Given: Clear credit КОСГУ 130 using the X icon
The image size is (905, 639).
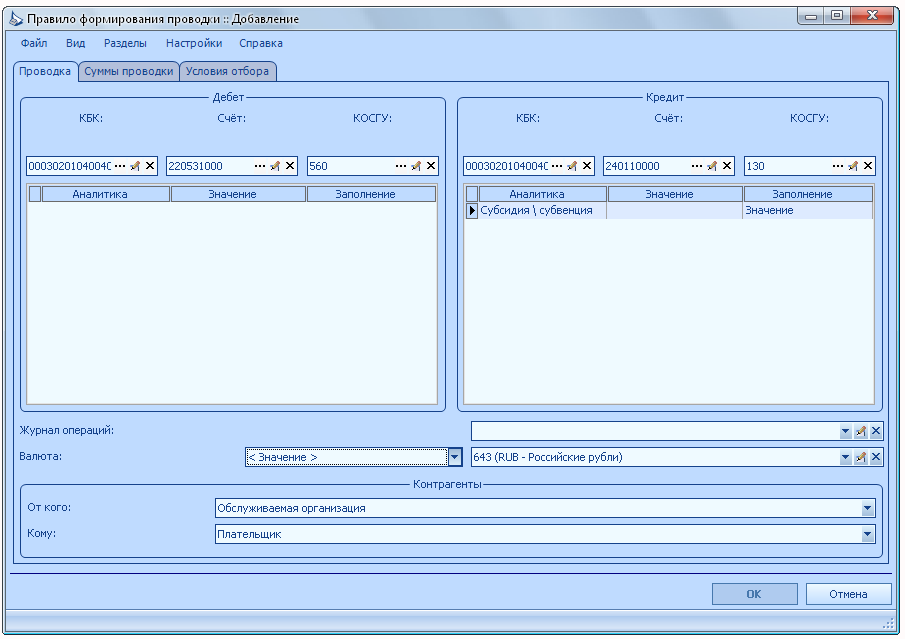Looking at the screenshot, I should click(x=868, y=166).
